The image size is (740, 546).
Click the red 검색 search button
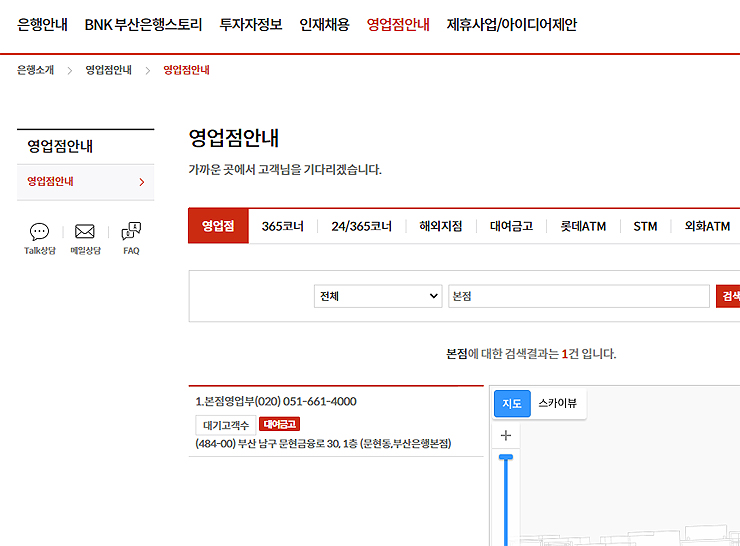[x=728, y=296]
